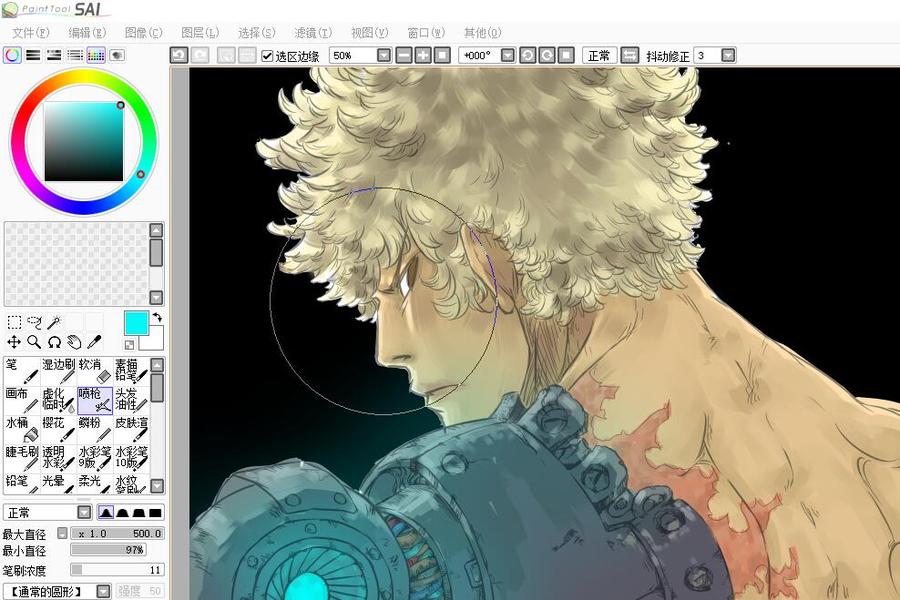
Task: Toggle the scratchpad panel icon
Action: tap(117, 55)
